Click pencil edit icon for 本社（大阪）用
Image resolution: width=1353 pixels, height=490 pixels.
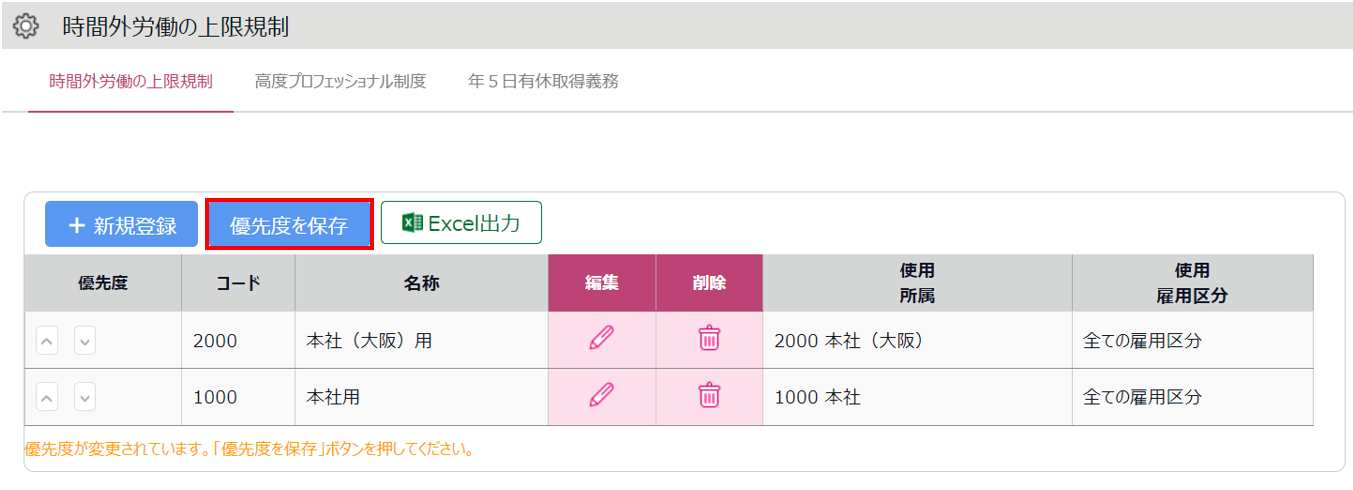coord(601,338)
